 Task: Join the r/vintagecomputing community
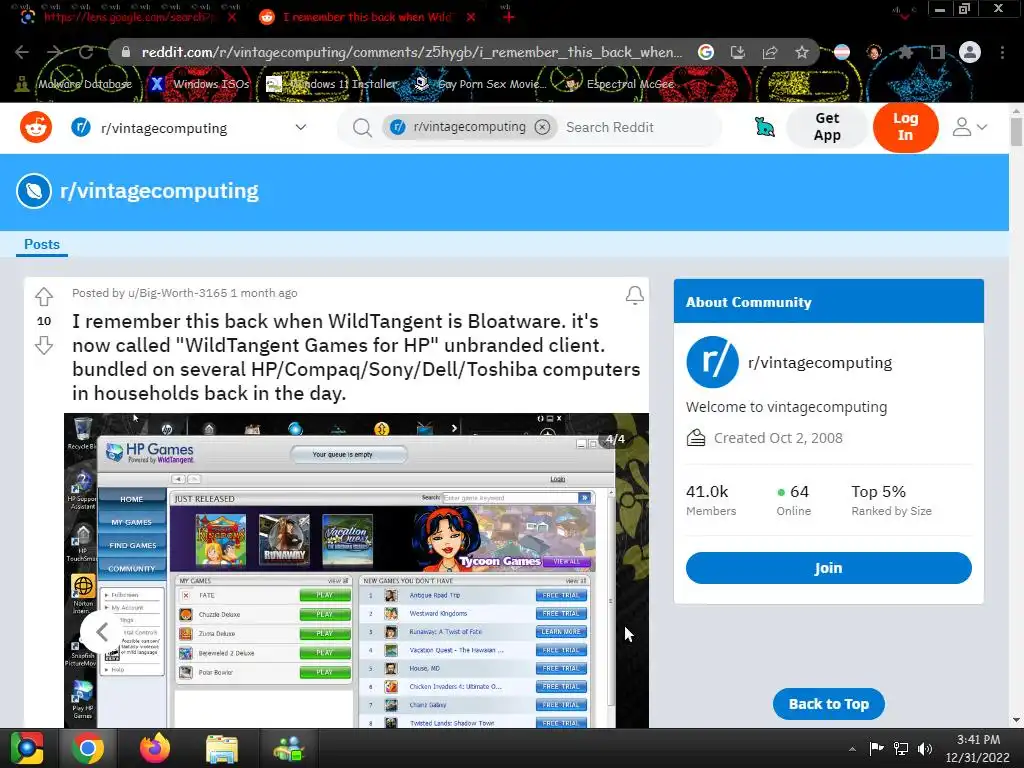point(828,568)
